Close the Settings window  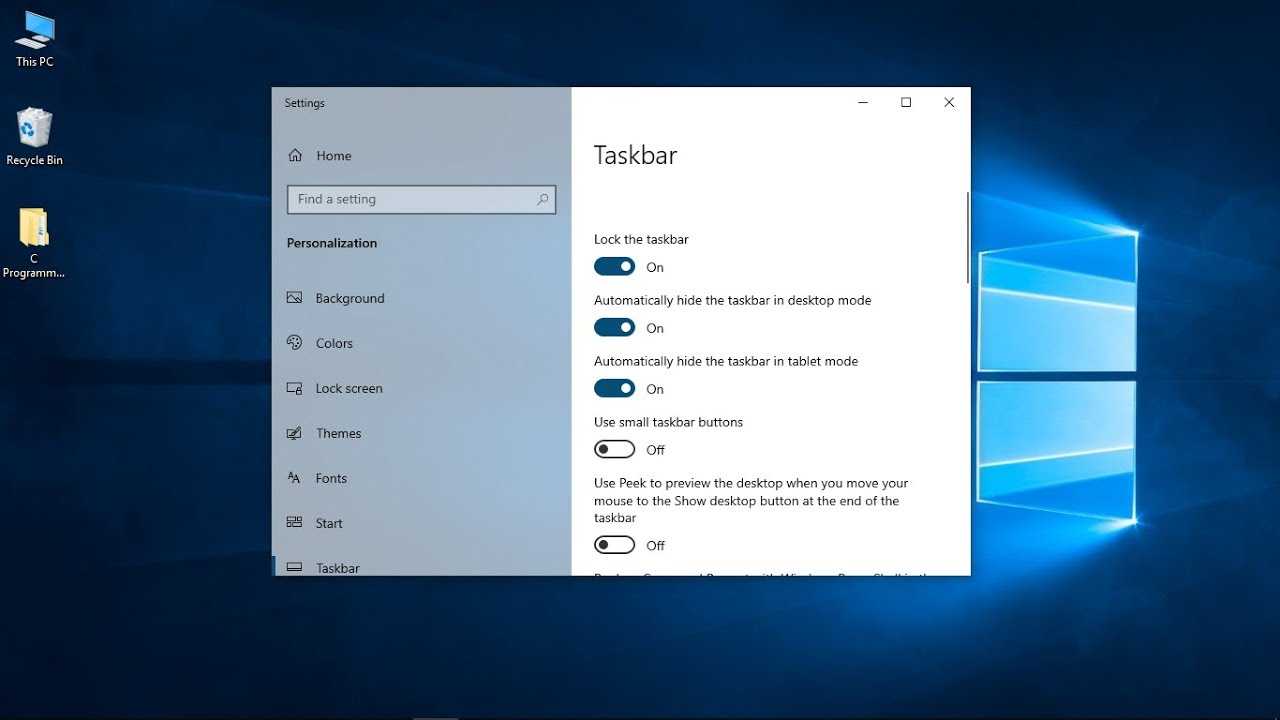tap(949, 102)
